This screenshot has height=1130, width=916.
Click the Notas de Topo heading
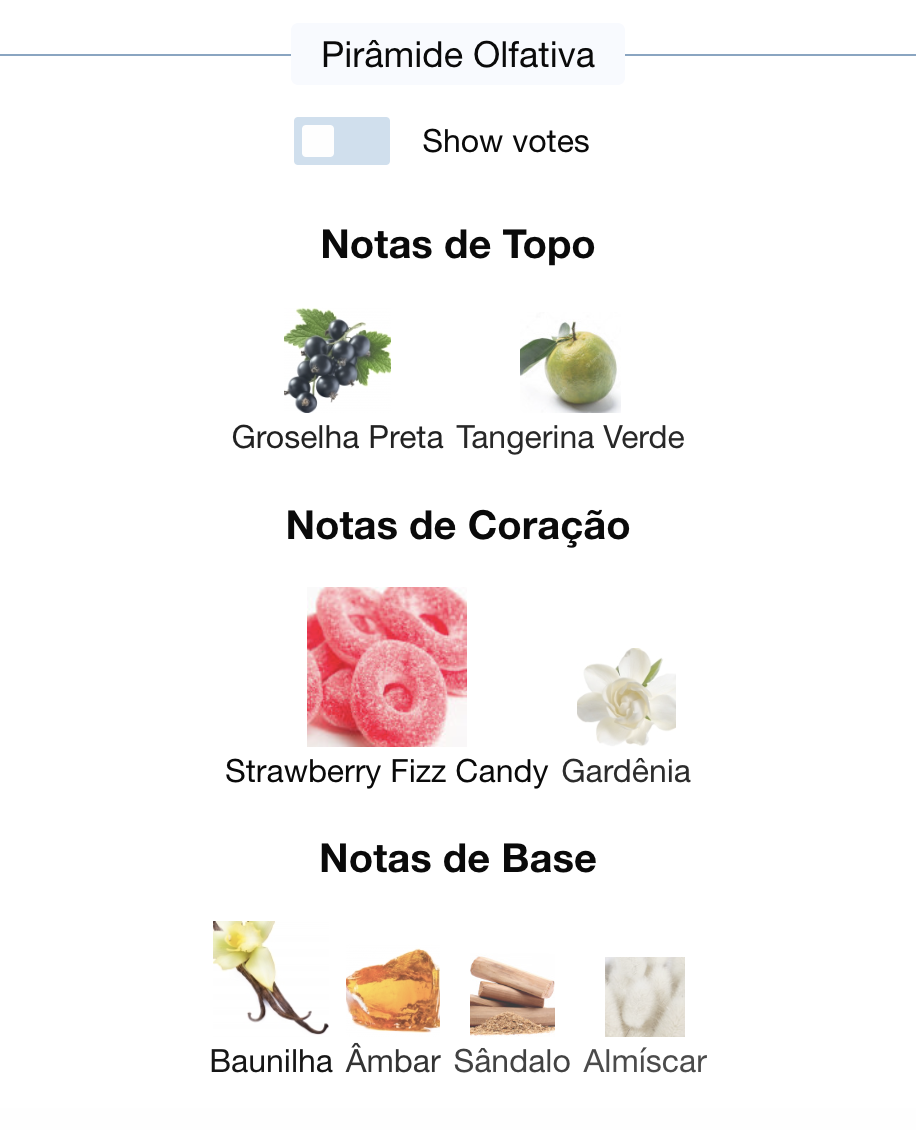(x=458, y=244)
